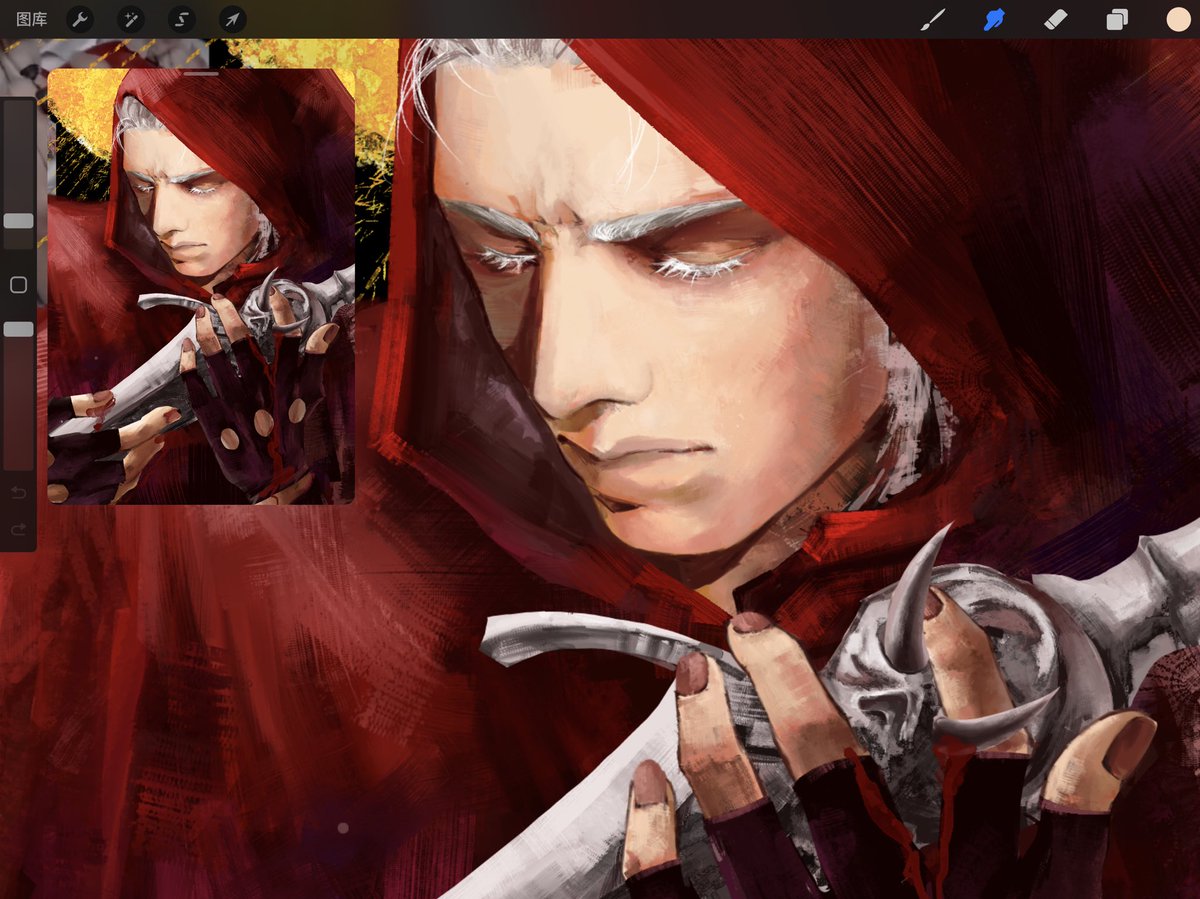Activate the Transform arrow tool
The image size is (1200, 899).
232,19
